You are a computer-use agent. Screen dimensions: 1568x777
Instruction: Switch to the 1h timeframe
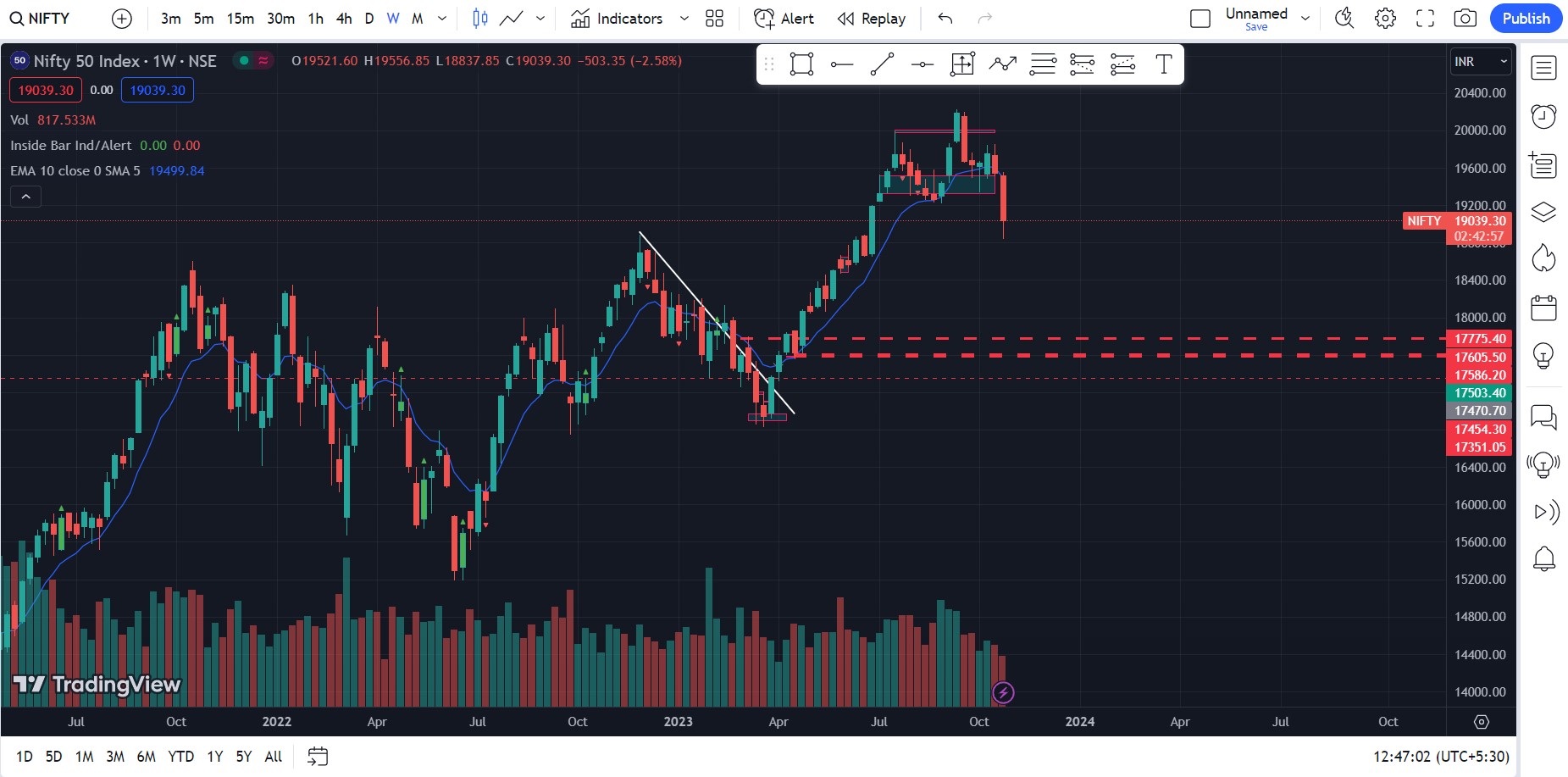(315, 19)
